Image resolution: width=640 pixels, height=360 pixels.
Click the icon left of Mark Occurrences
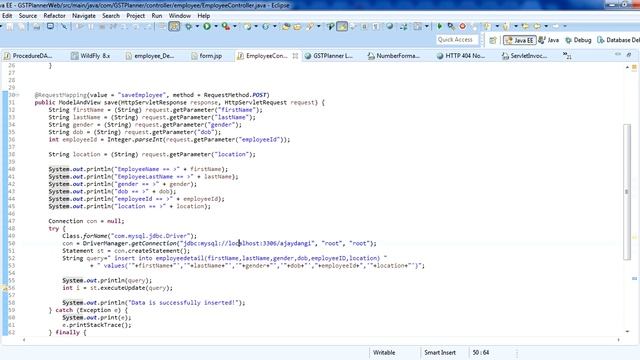(330, 27)
